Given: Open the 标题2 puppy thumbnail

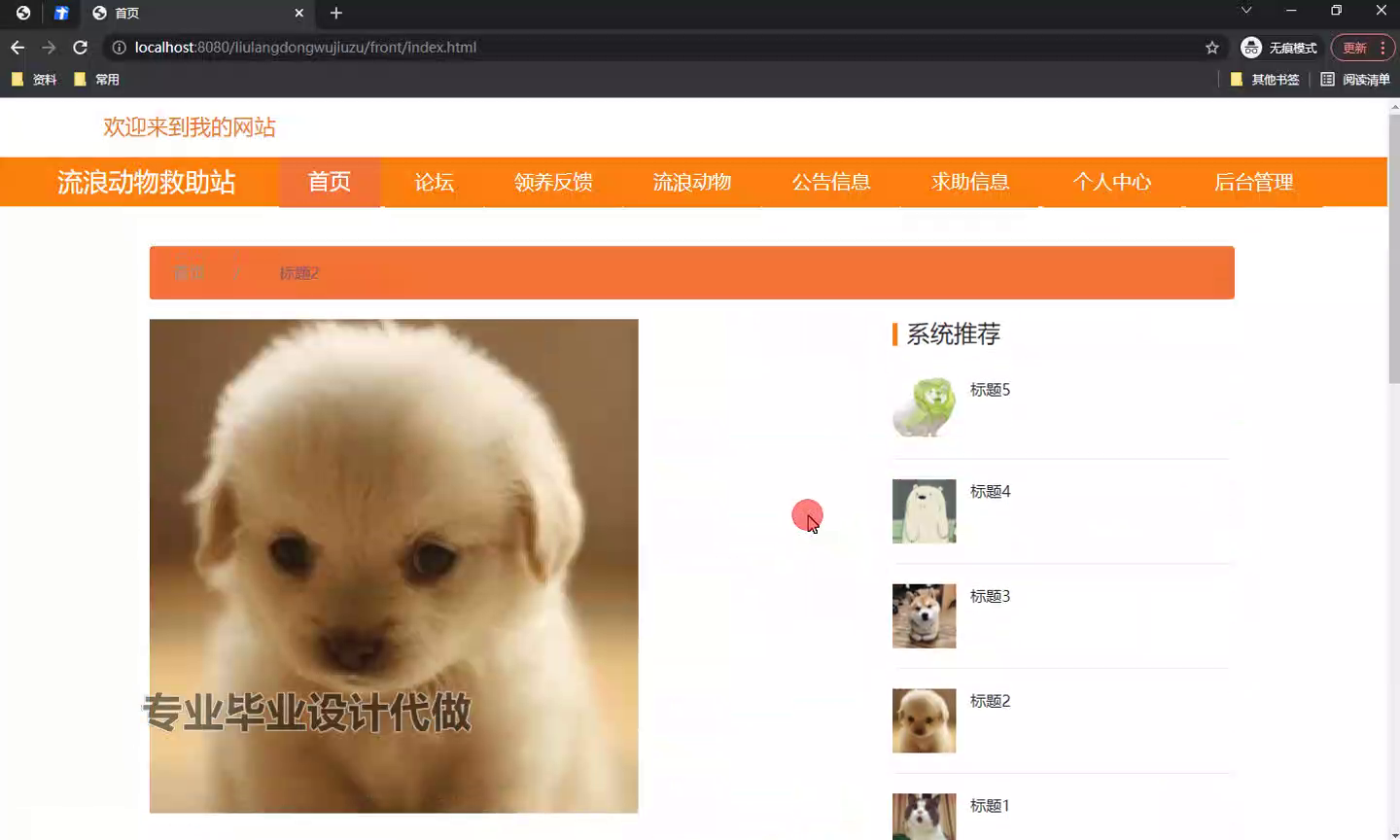Looking at the screenshot, I should (925, 721).
